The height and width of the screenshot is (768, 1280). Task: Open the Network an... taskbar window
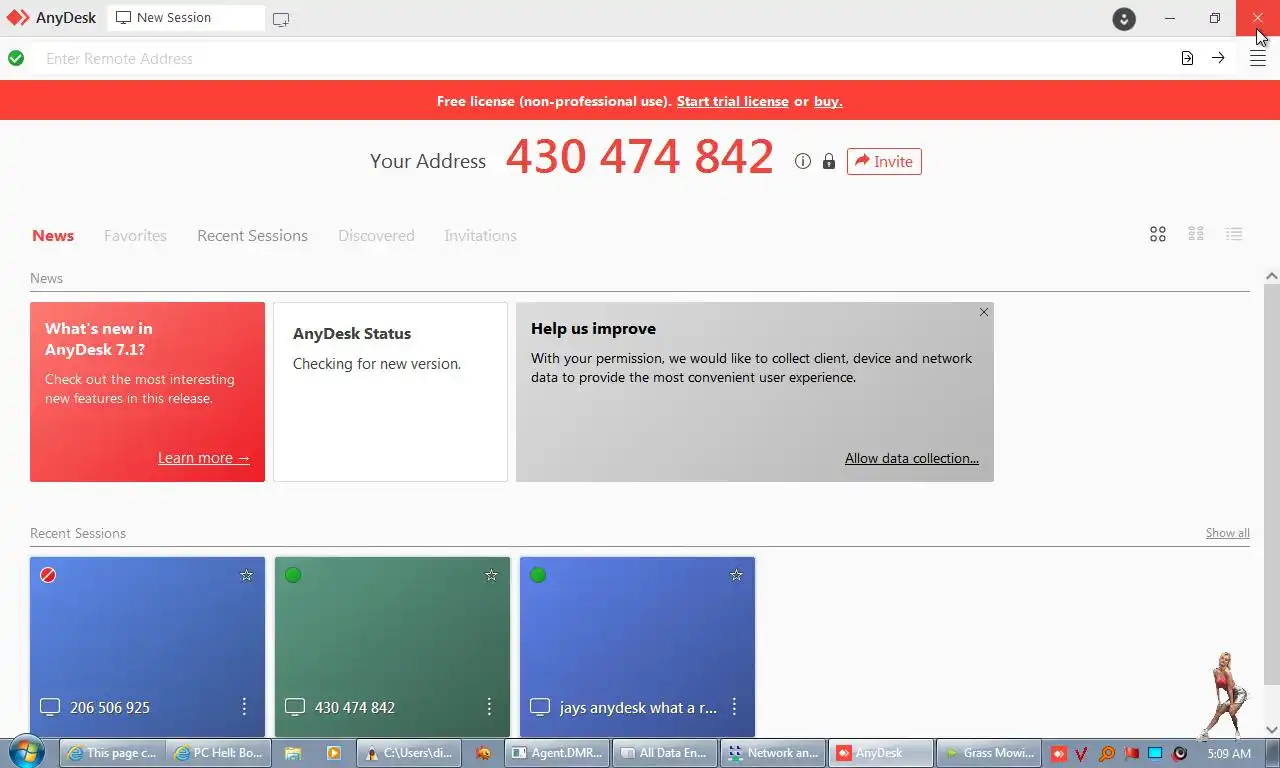[x=774, y=753]
